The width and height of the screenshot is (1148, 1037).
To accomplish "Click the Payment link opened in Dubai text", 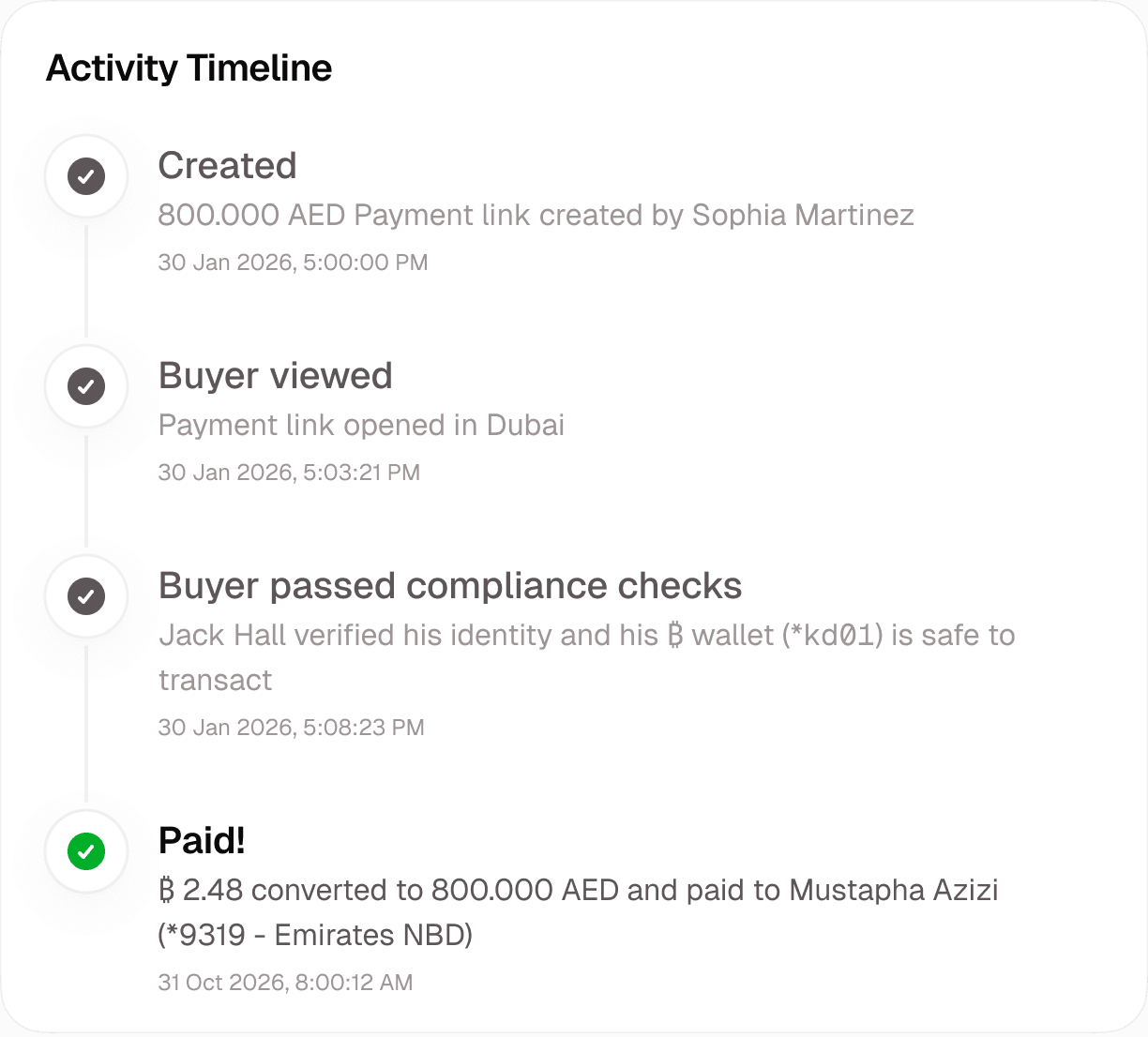I will pyautogui.click(x=361, y=426).
